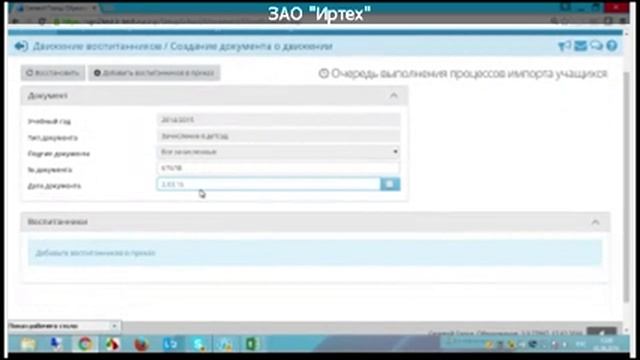640x360 pixels.
Task: Open Firefox from the taskbar
Action: pyautogui.click(x=141, y=344)
